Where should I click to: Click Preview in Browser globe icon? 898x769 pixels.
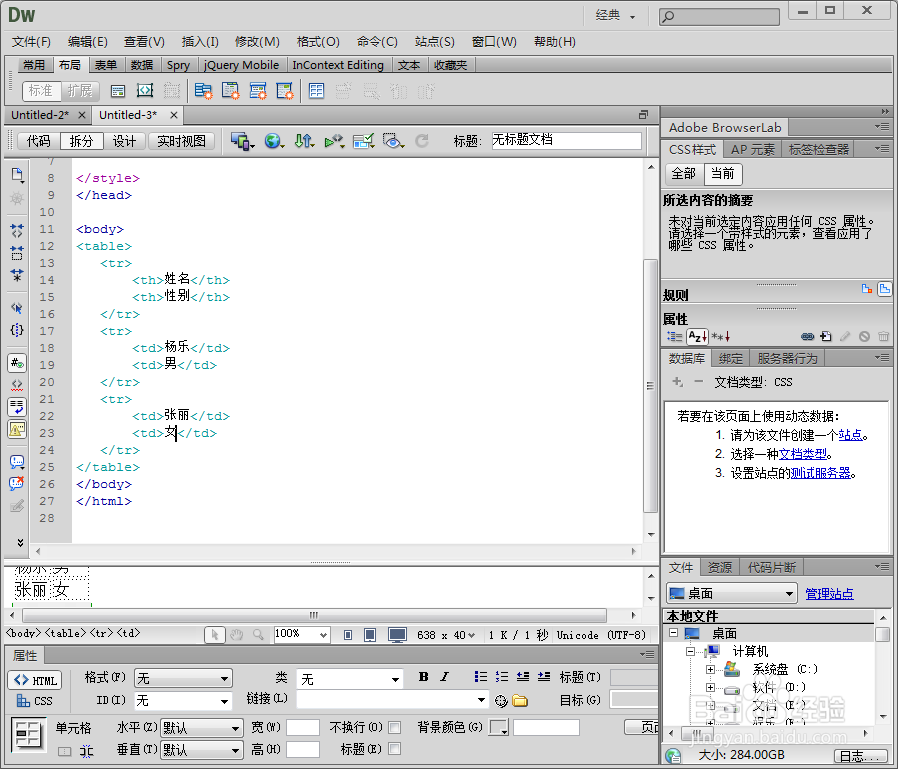(x=274, y=140)
